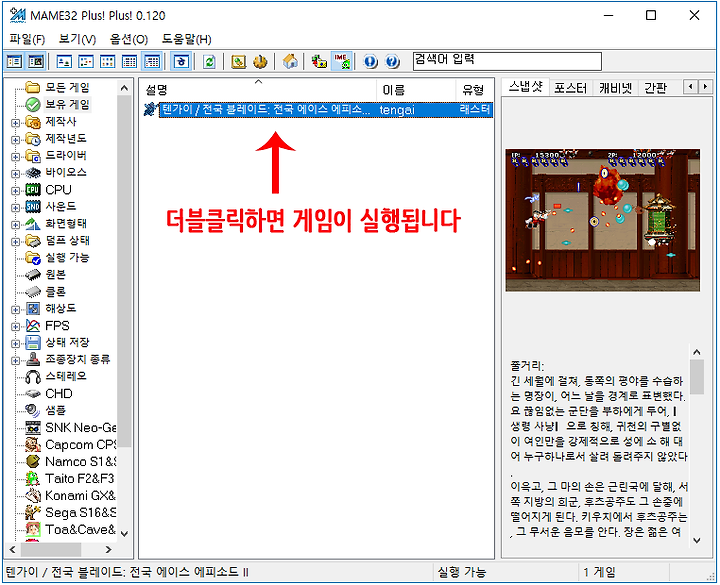Click the blue exclamation About icon
Viewport: 720px width, 585px height.
[x=371, y=62]
